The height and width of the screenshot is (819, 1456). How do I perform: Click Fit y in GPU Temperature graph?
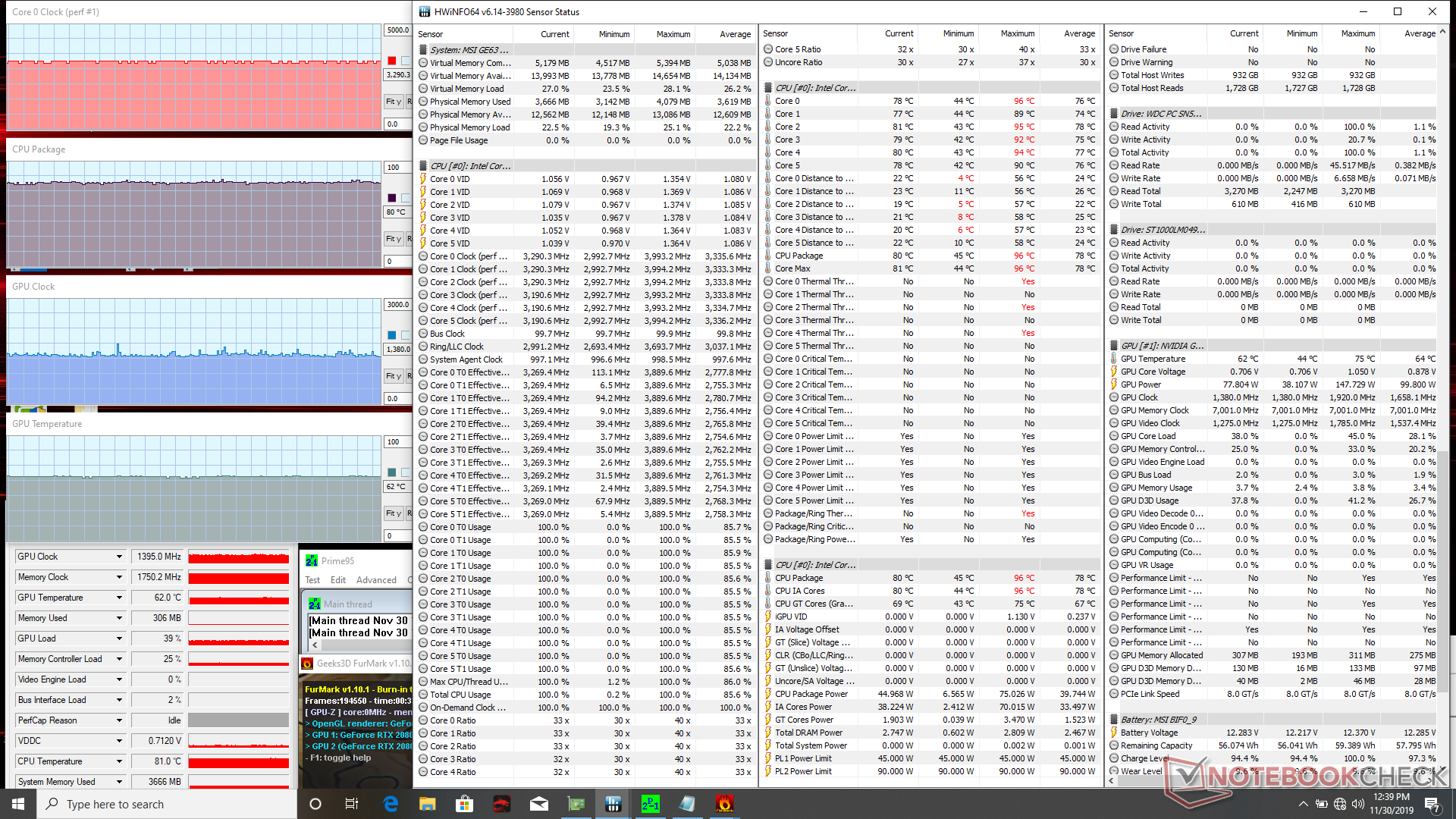click(393, 513)
